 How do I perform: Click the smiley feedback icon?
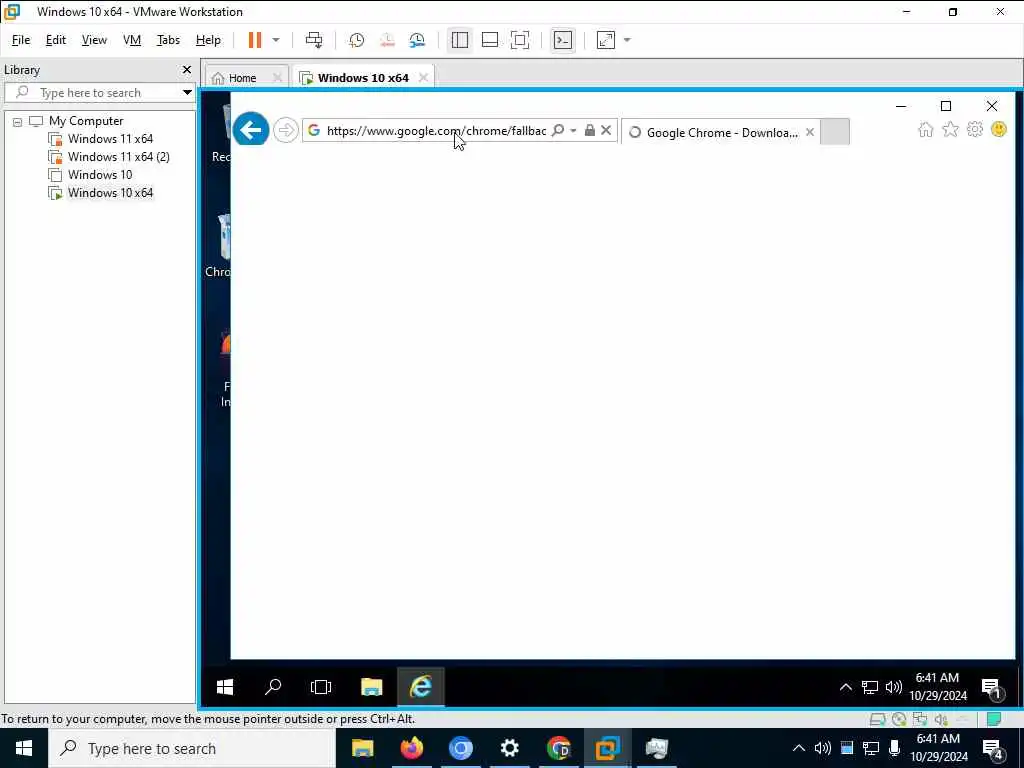point(999,129)
